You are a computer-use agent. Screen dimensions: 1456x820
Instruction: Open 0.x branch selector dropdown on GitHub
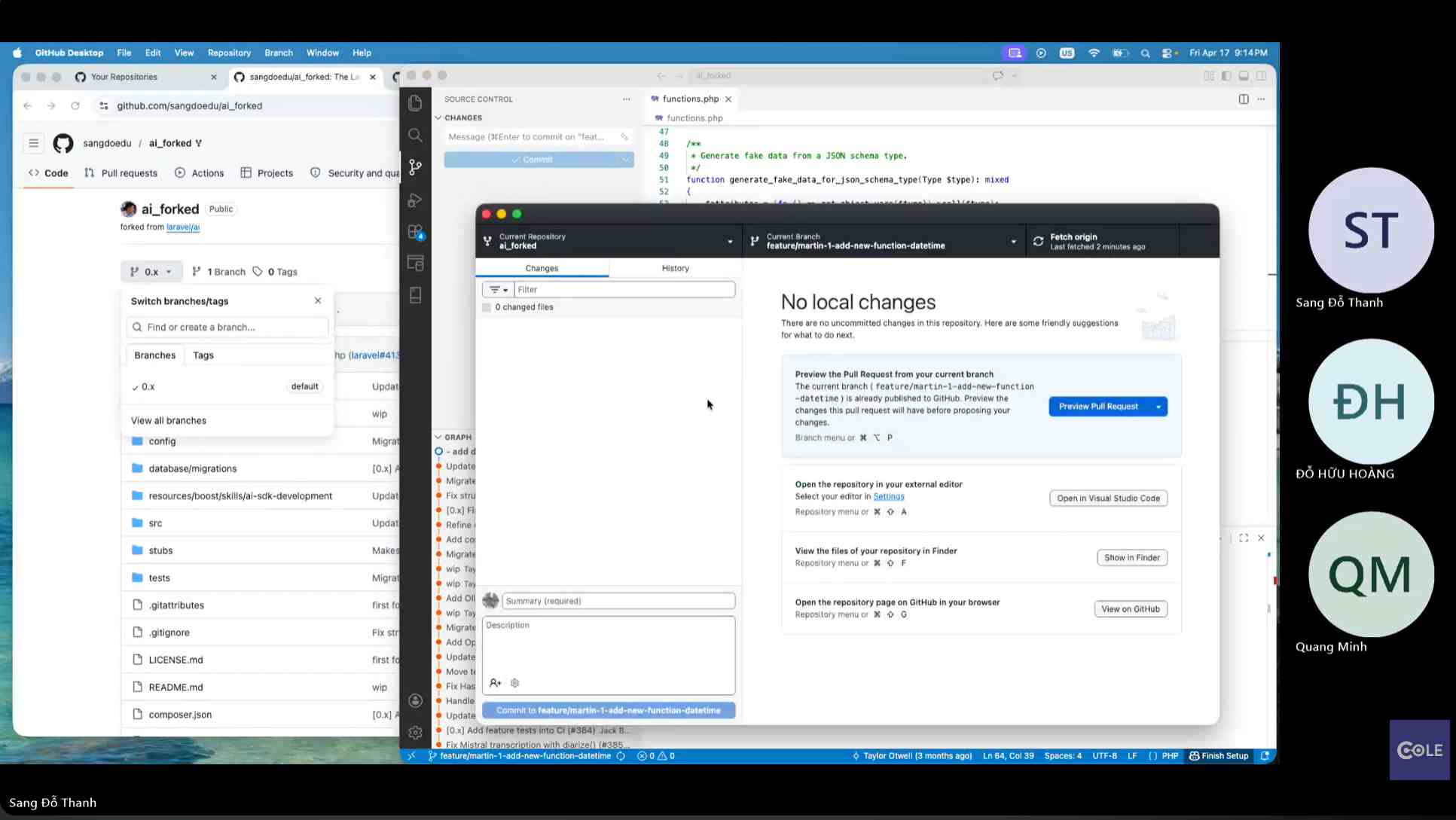pyautogui.click(x=151, y=272)
